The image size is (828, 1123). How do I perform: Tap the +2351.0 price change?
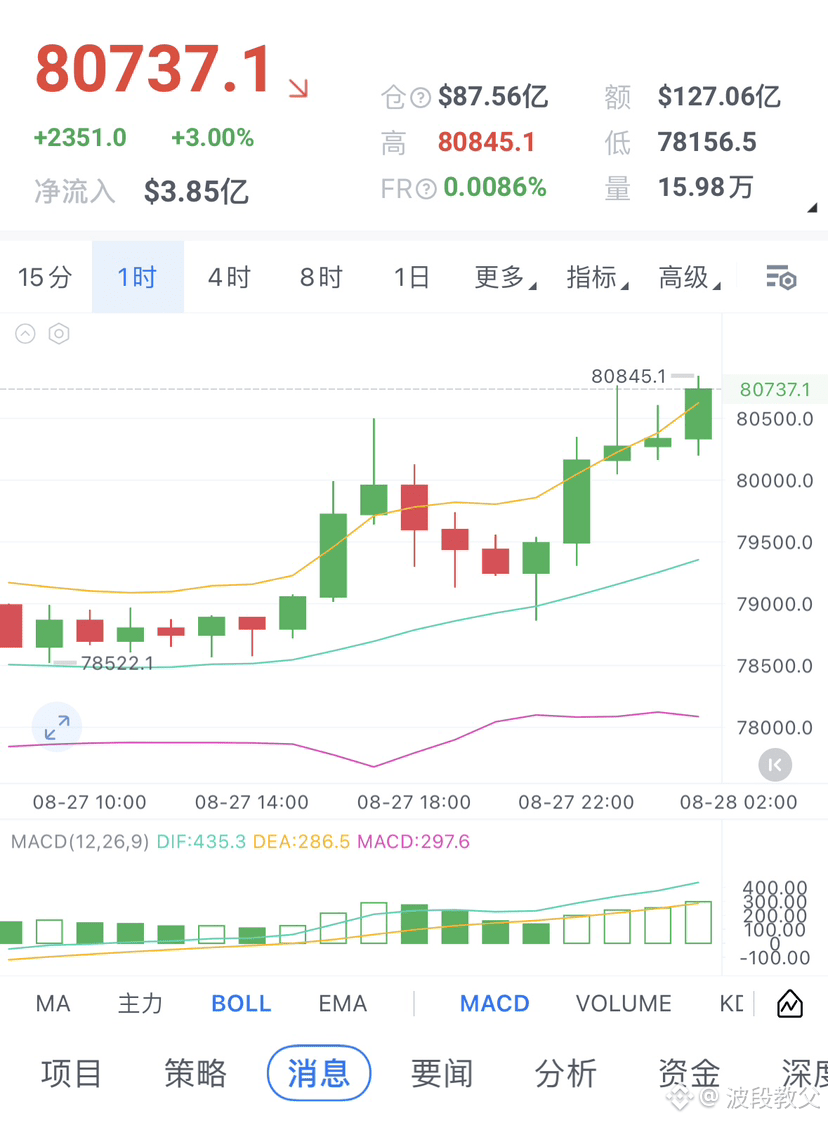click(x=80, y=138)
